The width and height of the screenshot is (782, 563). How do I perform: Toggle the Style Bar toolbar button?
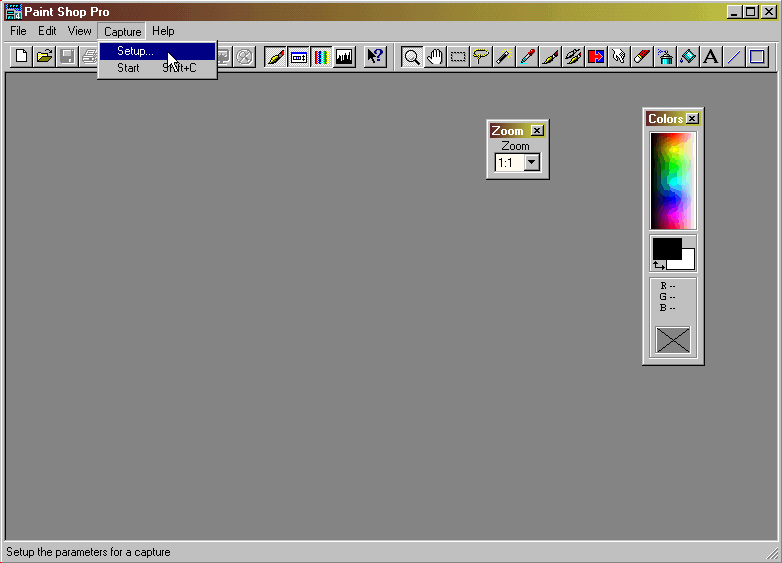(x=299, y=57)
